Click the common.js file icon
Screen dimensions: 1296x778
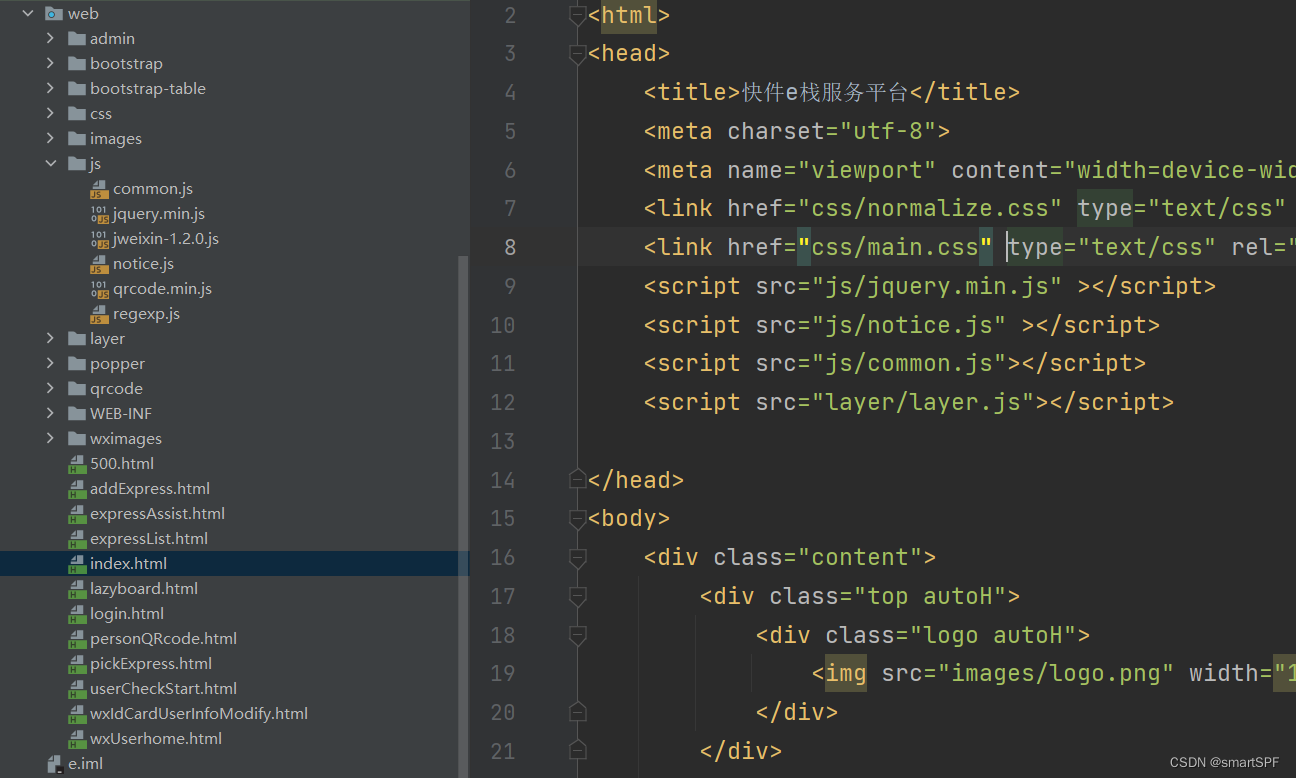[99, 189]
